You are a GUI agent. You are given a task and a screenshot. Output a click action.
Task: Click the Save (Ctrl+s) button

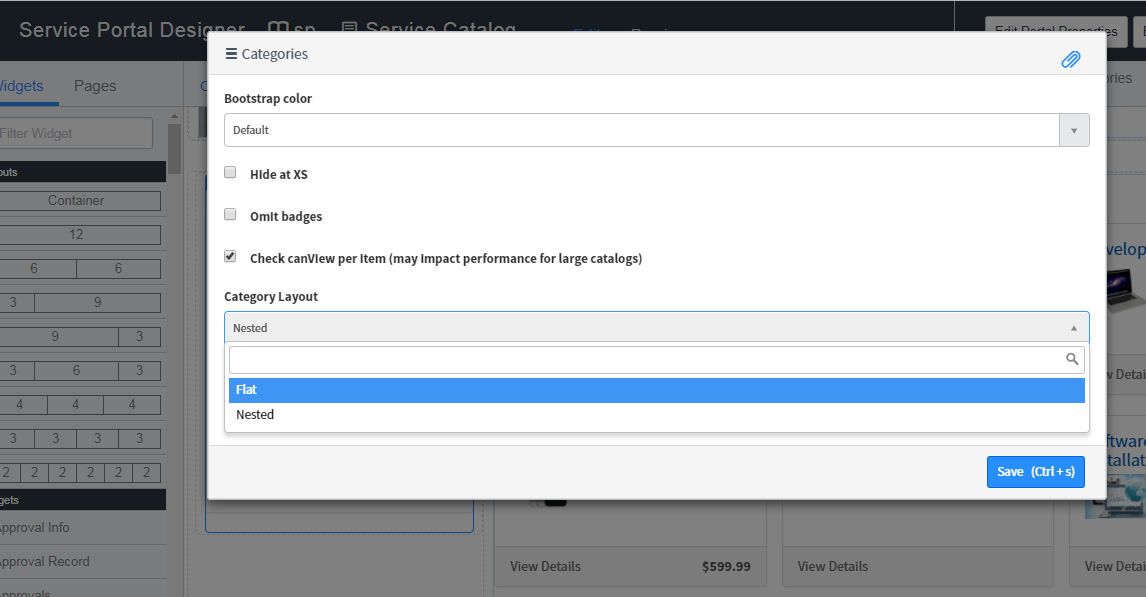pyautogui.click(x=1036, y=472)
